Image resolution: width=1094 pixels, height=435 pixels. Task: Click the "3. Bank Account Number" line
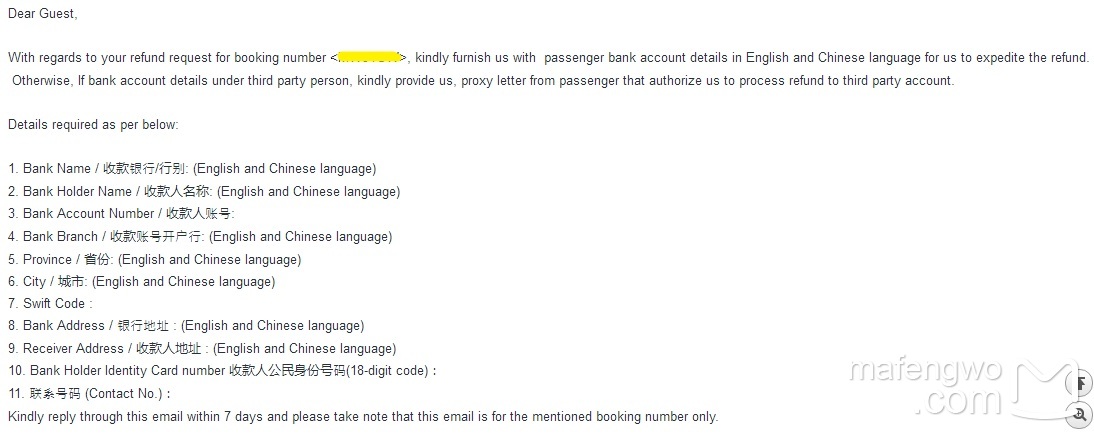click(x=121, y=214)
